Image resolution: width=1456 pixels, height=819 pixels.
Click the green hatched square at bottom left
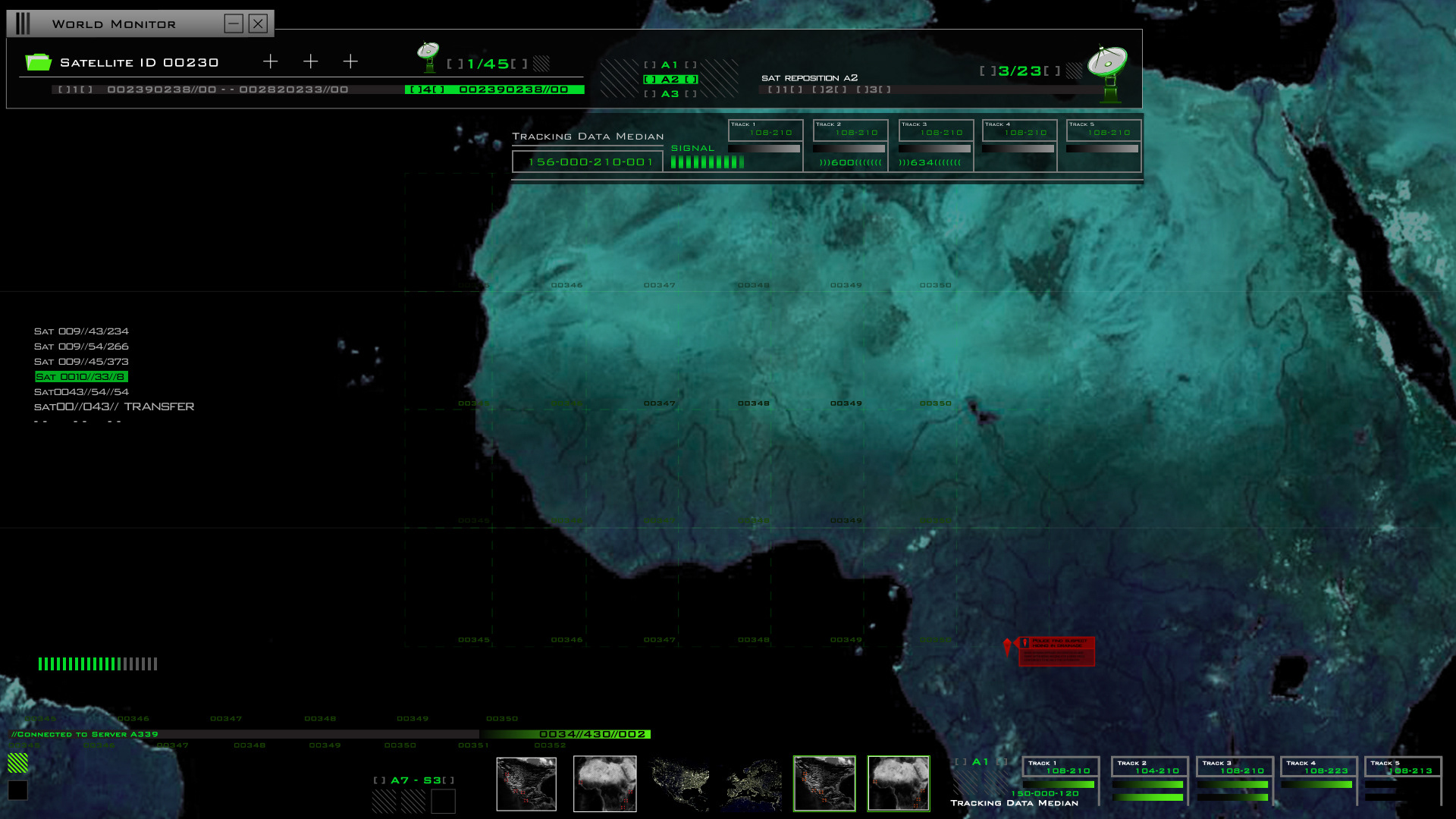tap(17, 763)
